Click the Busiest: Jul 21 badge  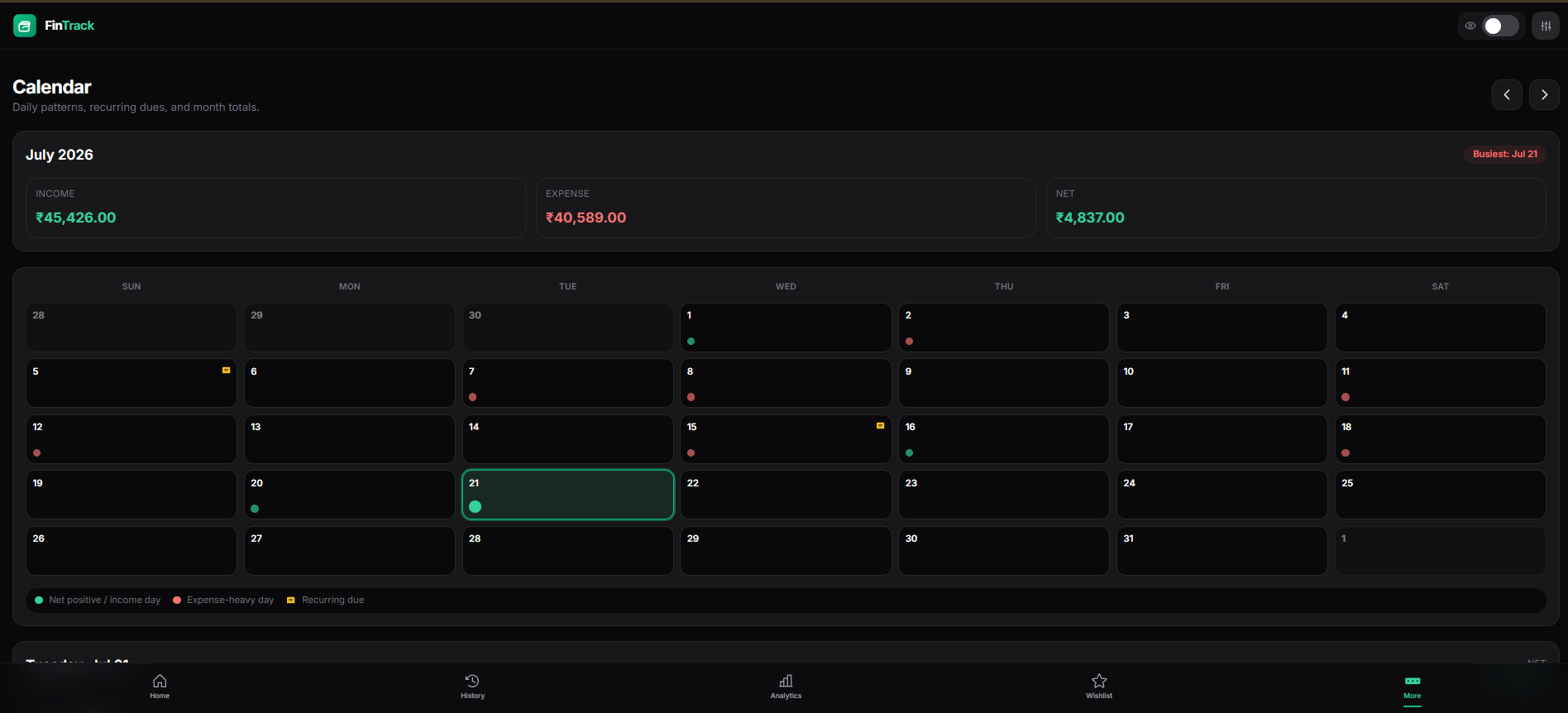click(1505, 154)
